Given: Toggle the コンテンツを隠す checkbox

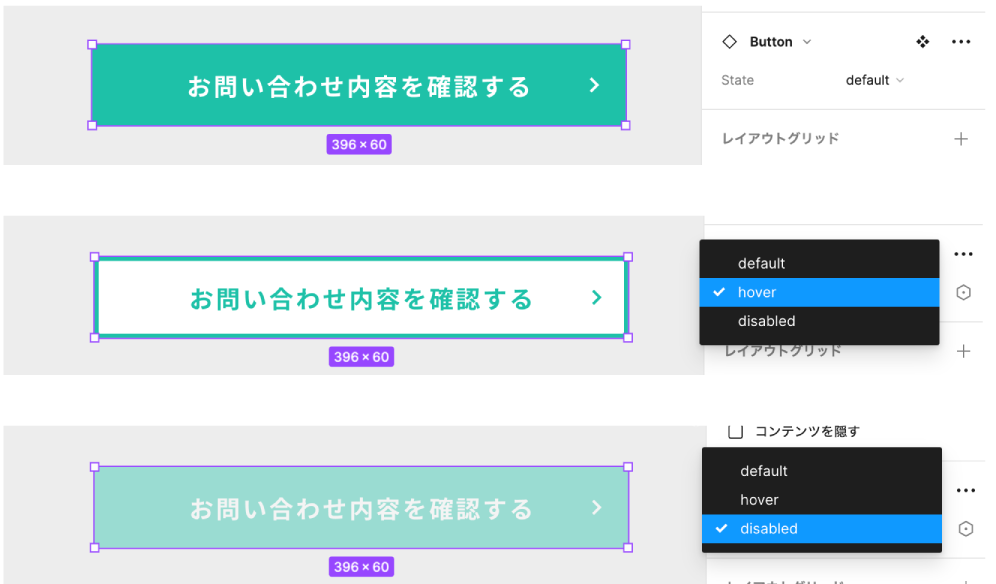Looking at the screenshot, I should click(736, 431).
